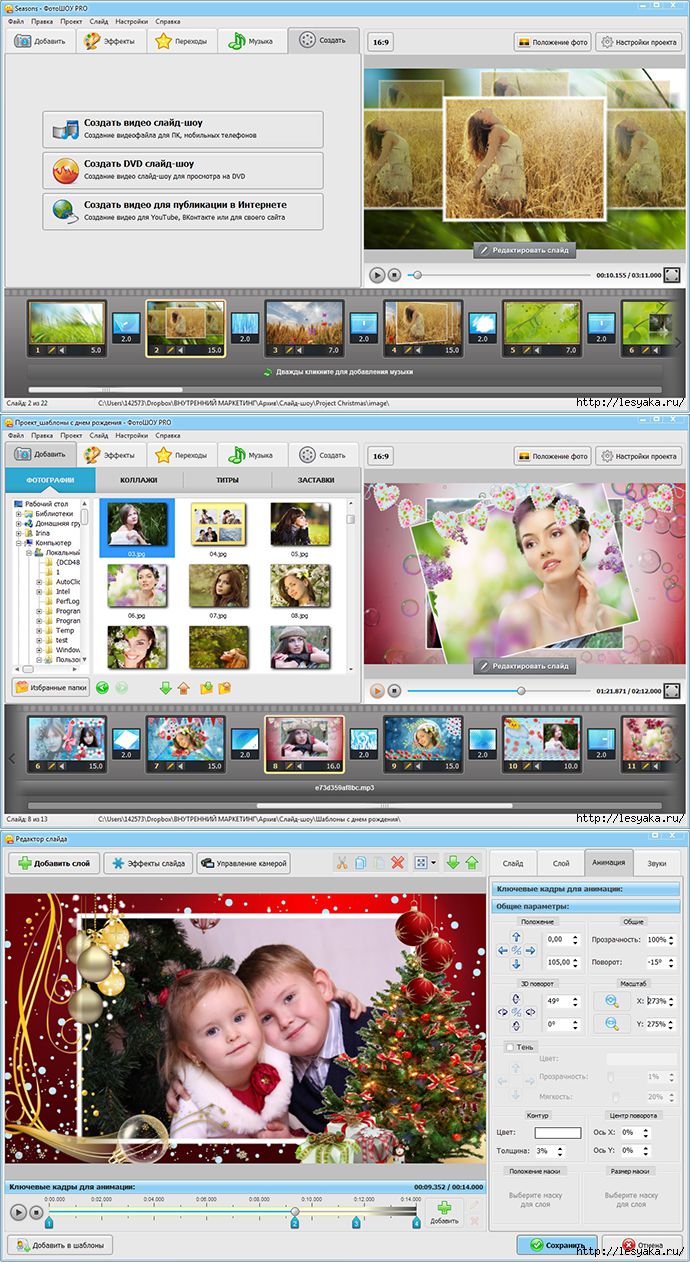Click the position down arrow under Положение
The width and height of the screenshot is (690, 1262).
(x=517, y=964)
